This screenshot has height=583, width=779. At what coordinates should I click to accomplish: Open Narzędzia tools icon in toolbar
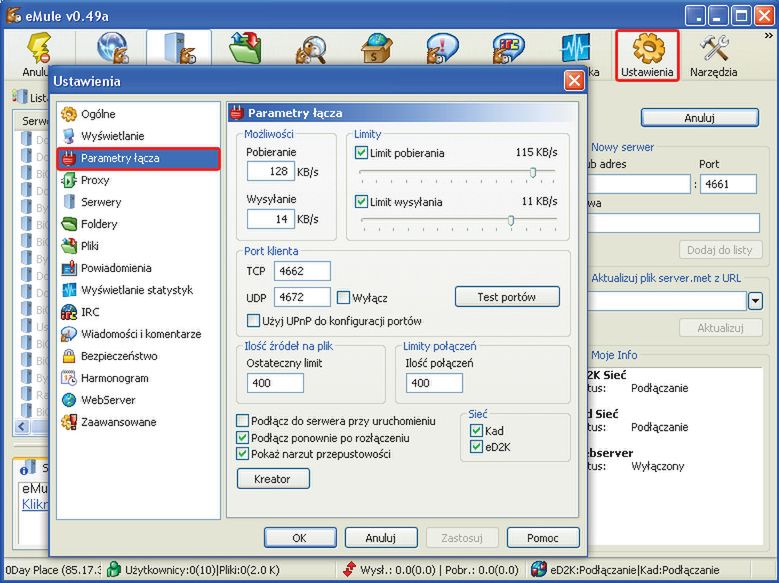[x=713, y=55]
